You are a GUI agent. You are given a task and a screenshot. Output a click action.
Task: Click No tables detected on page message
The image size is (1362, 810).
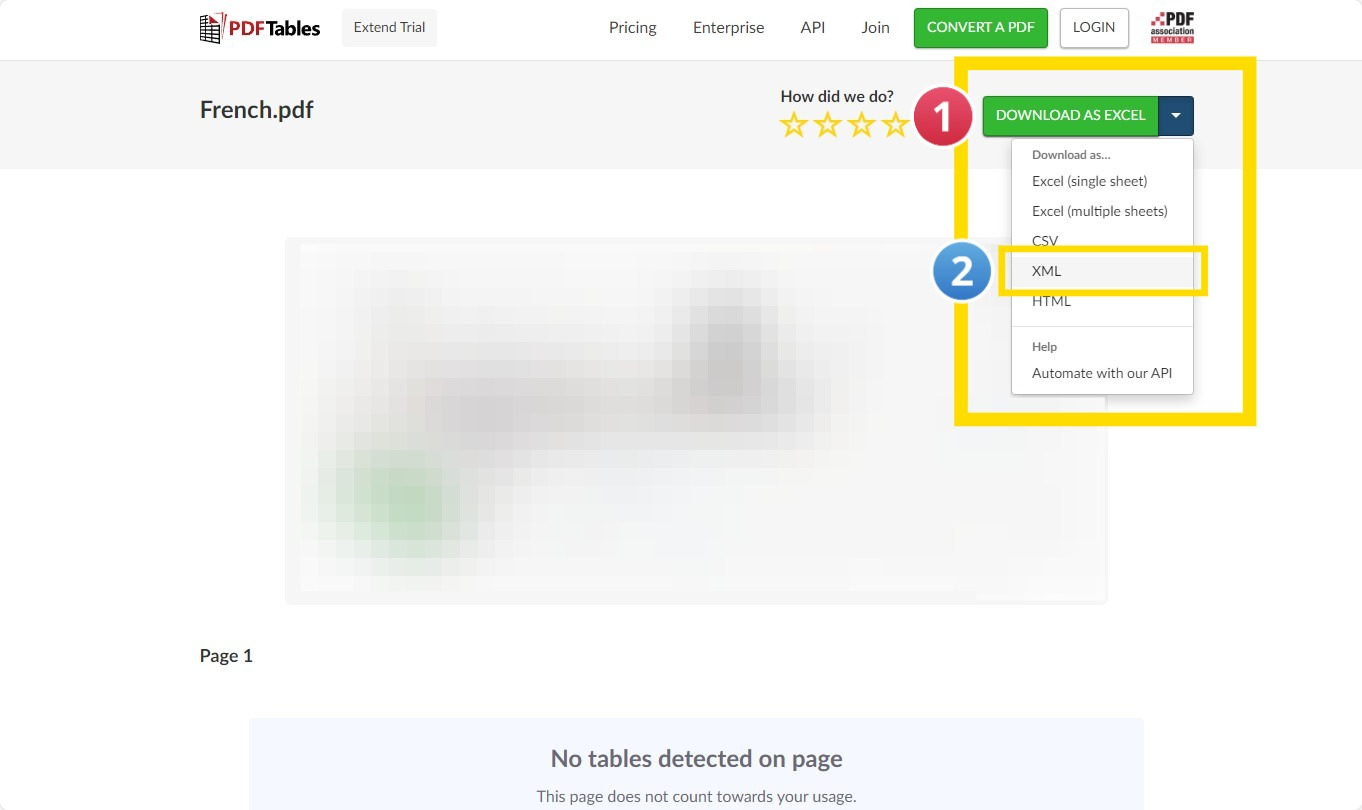(696, 759)
